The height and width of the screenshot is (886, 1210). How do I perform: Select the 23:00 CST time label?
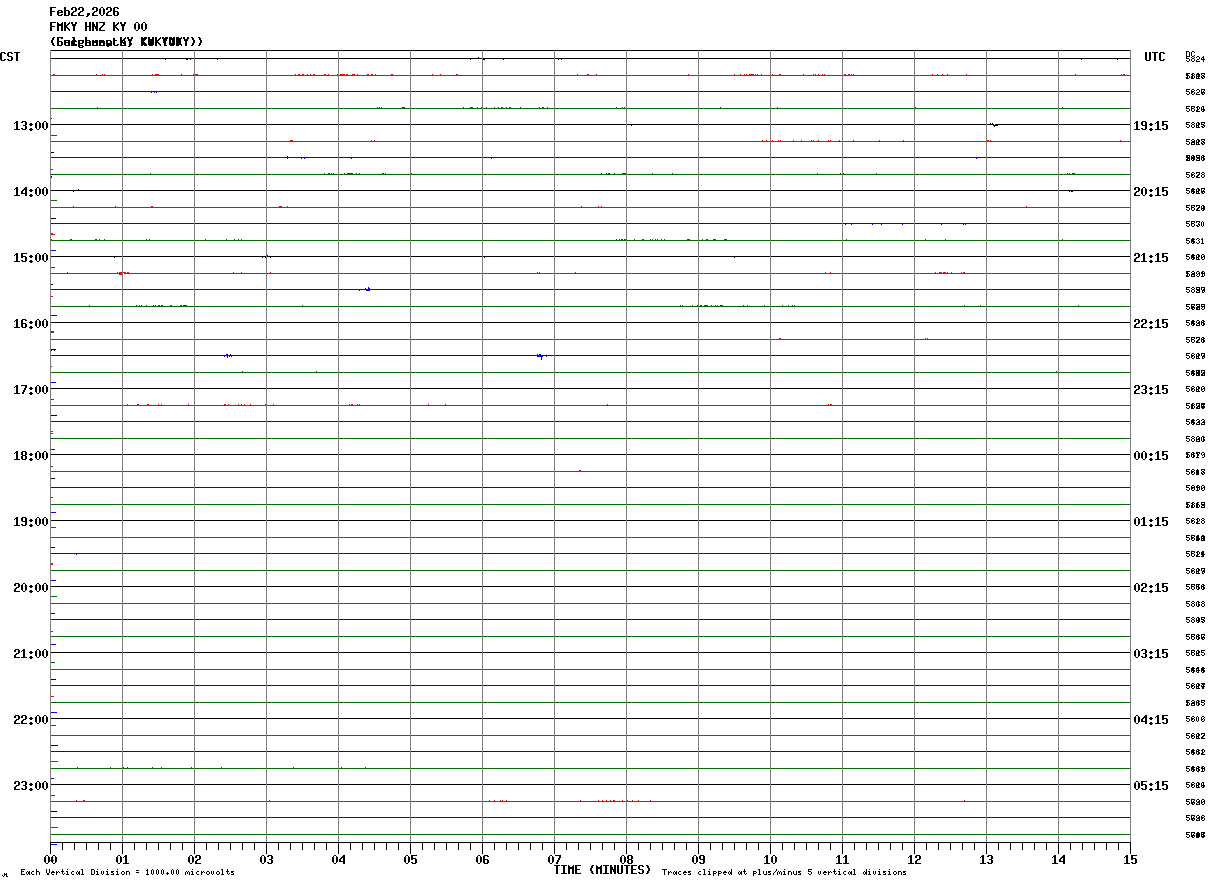(x=30, y=786)
